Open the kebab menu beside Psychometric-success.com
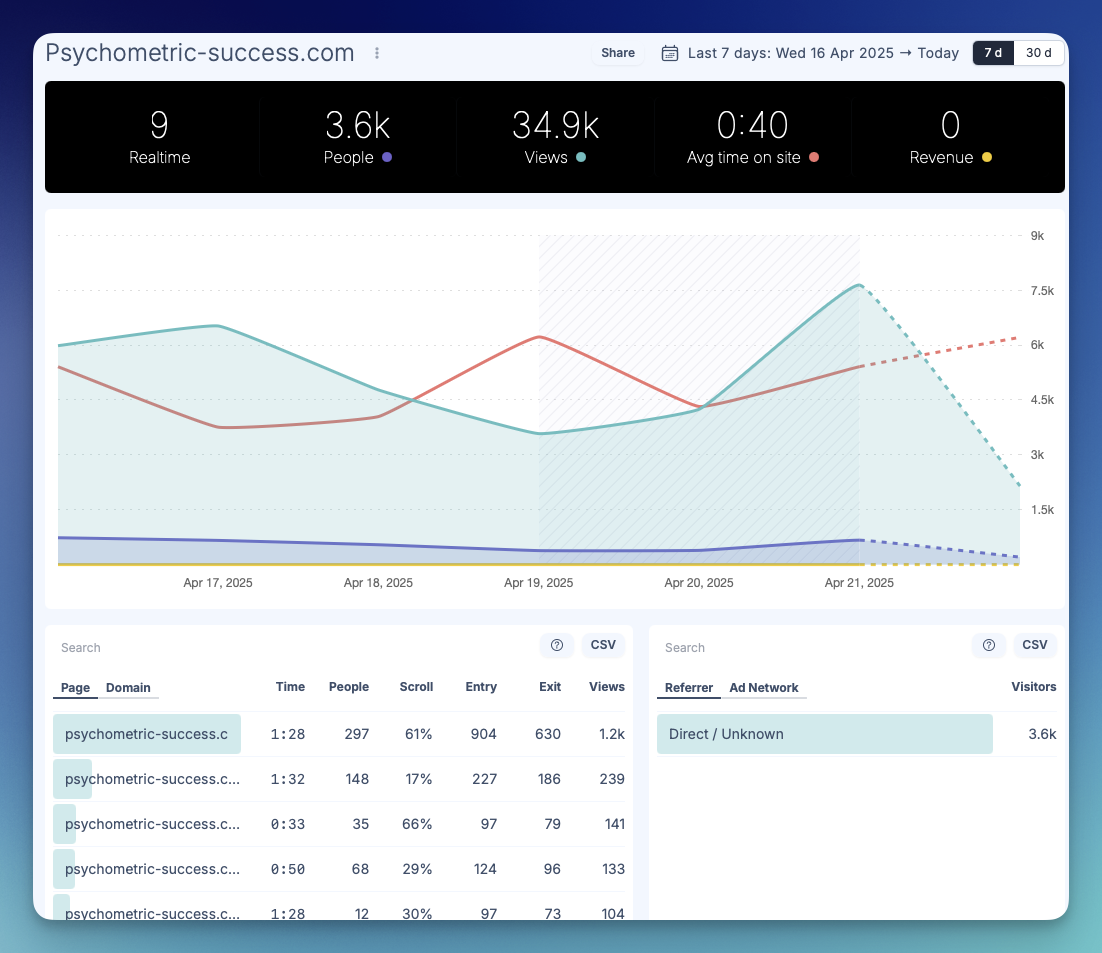 [376, 53]
